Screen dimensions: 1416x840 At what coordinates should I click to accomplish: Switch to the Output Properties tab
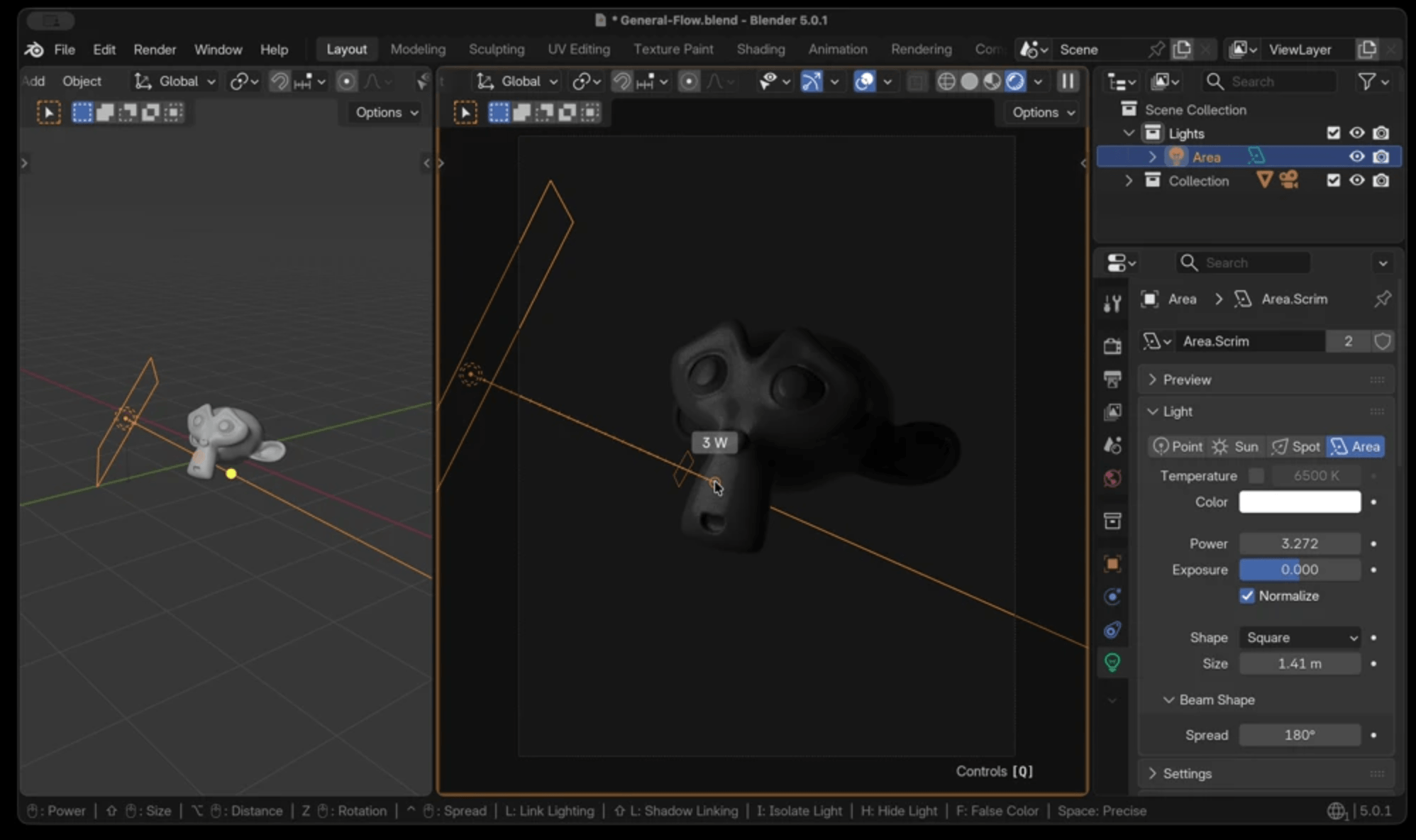pos(1112,378)
